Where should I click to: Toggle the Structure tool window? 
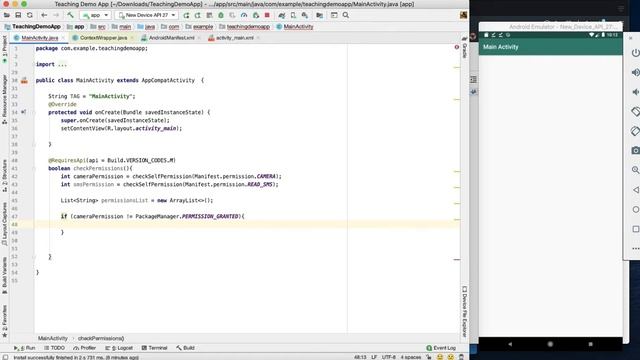pyautogui.click(x=4, y=176)
